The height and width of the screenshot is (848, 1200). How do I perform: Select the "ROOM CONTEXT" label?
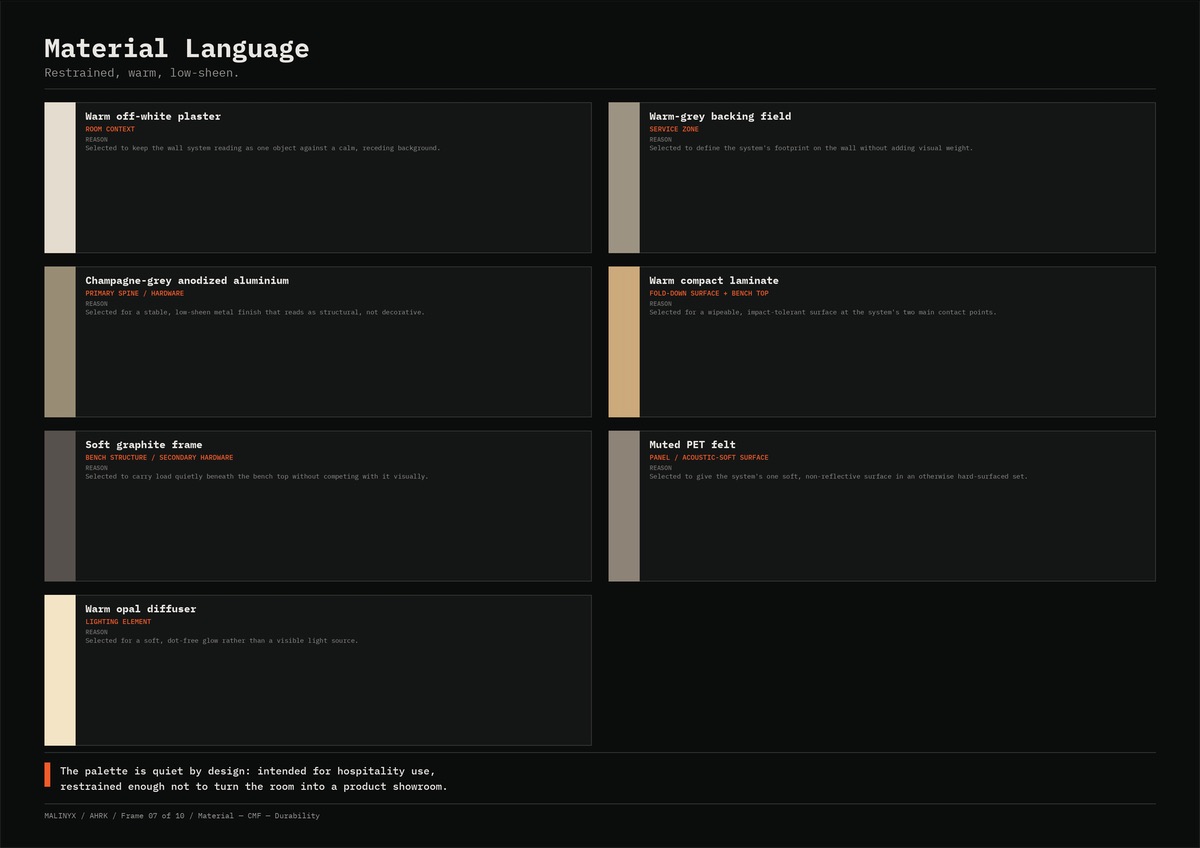[110, 129]
